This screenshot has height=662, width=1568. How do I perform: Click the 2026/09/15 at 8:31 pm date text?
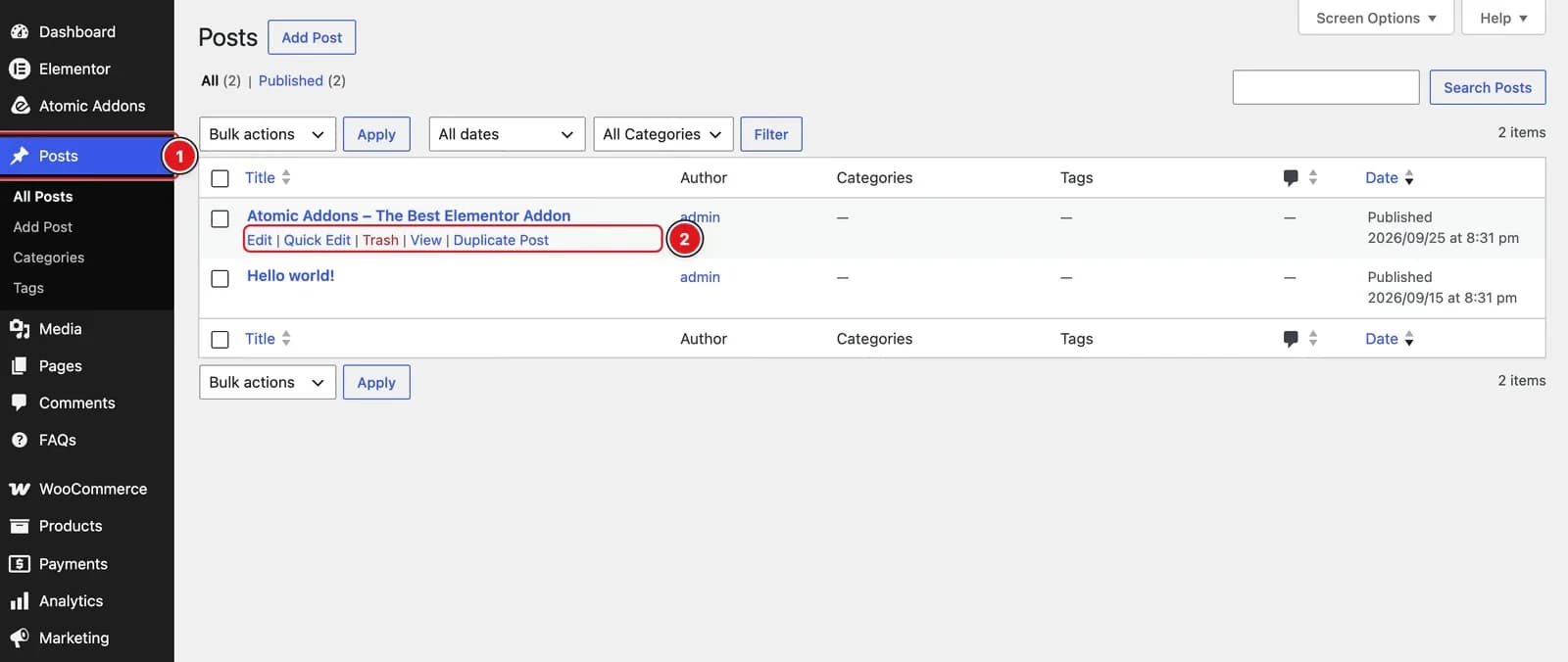click(x=1443, y=298)
